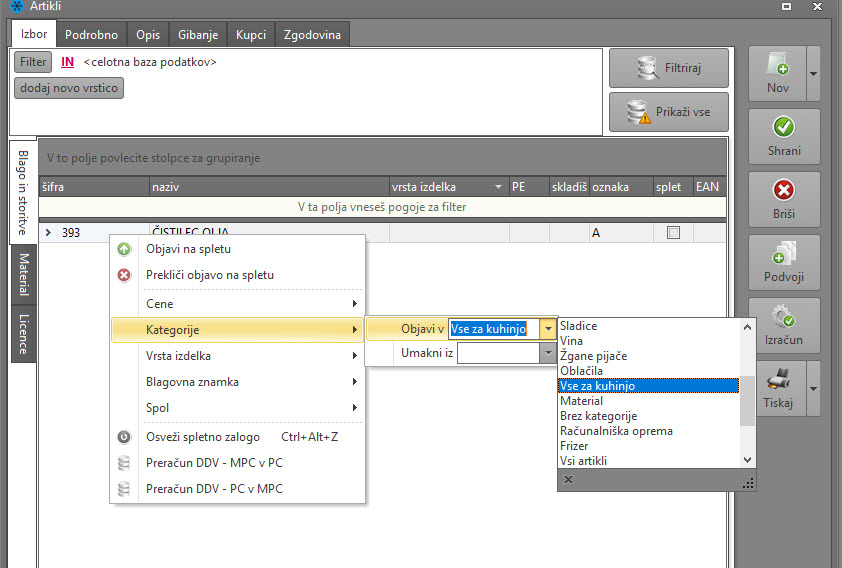Click the Izračun gear icon
842x568 pixels.
coord(784,316)
